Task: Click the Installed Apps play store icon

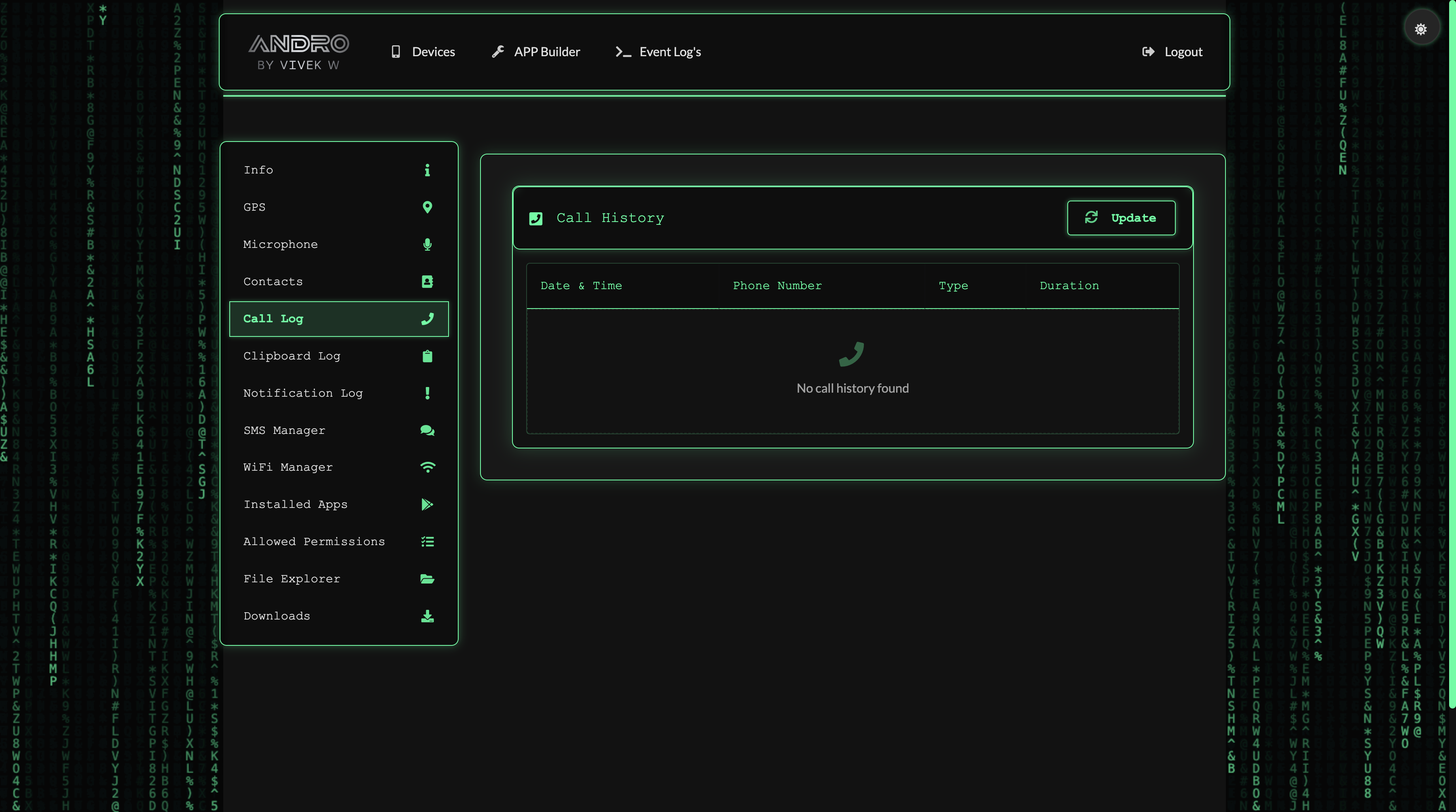Action: click(x=427, y=505)
